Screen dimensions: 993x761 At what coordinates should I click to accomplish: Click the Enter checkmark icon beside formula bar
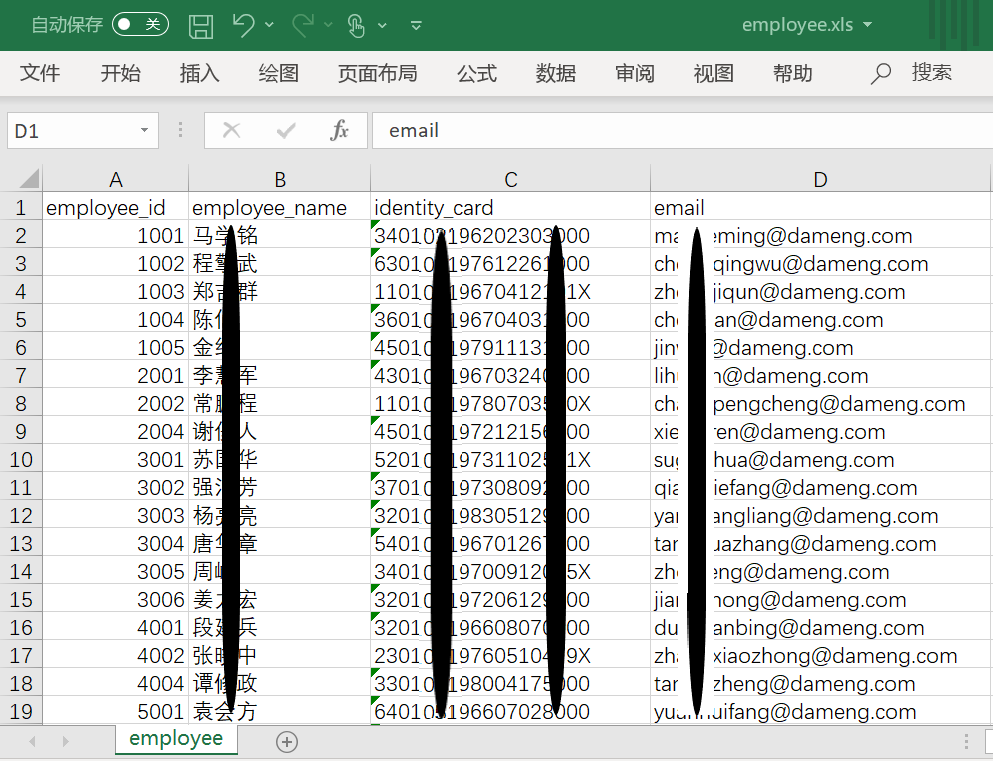coord(287,131)
